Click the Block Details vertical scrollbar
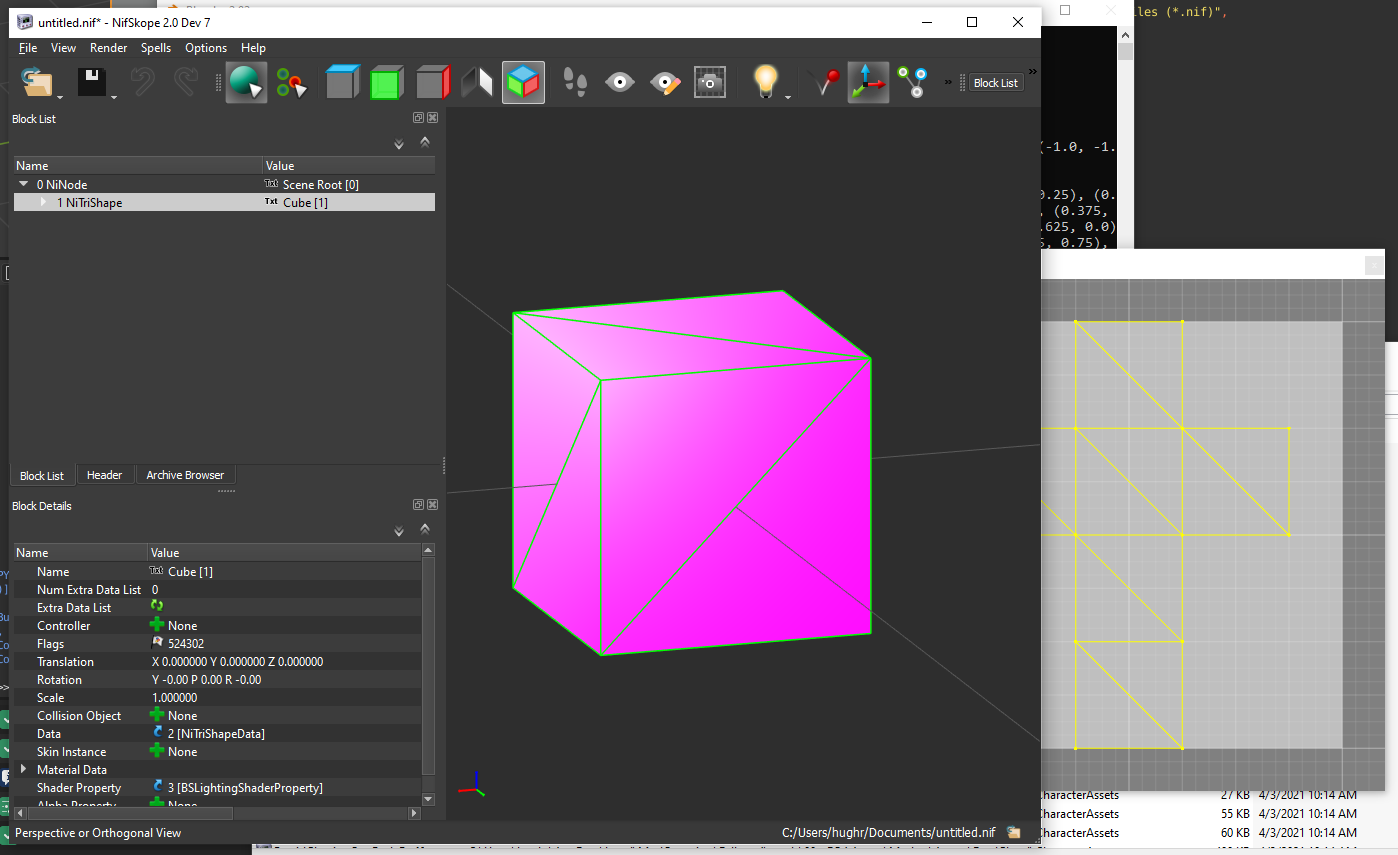This screenshot has width=1398, height=855. [x=429, y=672]
